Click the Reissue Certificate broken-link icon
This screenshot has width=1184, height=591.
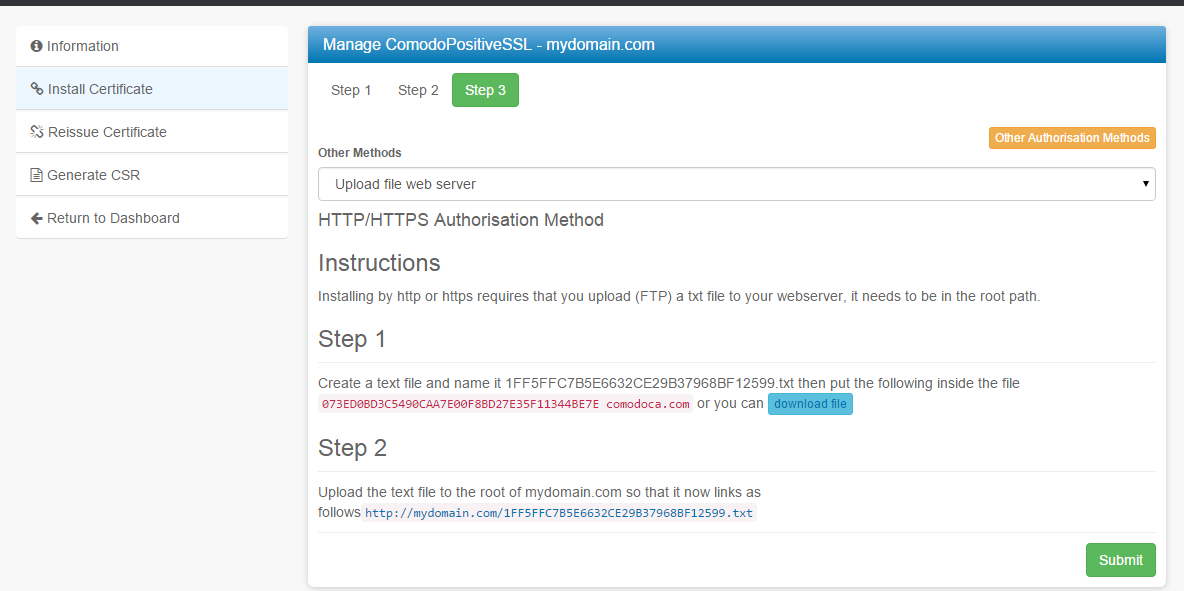pos(36,132)
